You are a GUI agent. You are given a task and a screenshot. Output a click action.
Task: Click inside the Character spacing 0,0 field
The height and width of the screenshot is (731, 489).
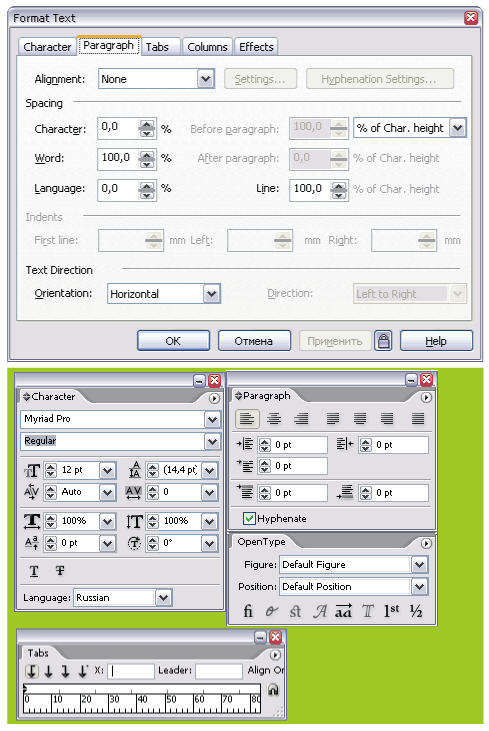(x=118, y=127)
